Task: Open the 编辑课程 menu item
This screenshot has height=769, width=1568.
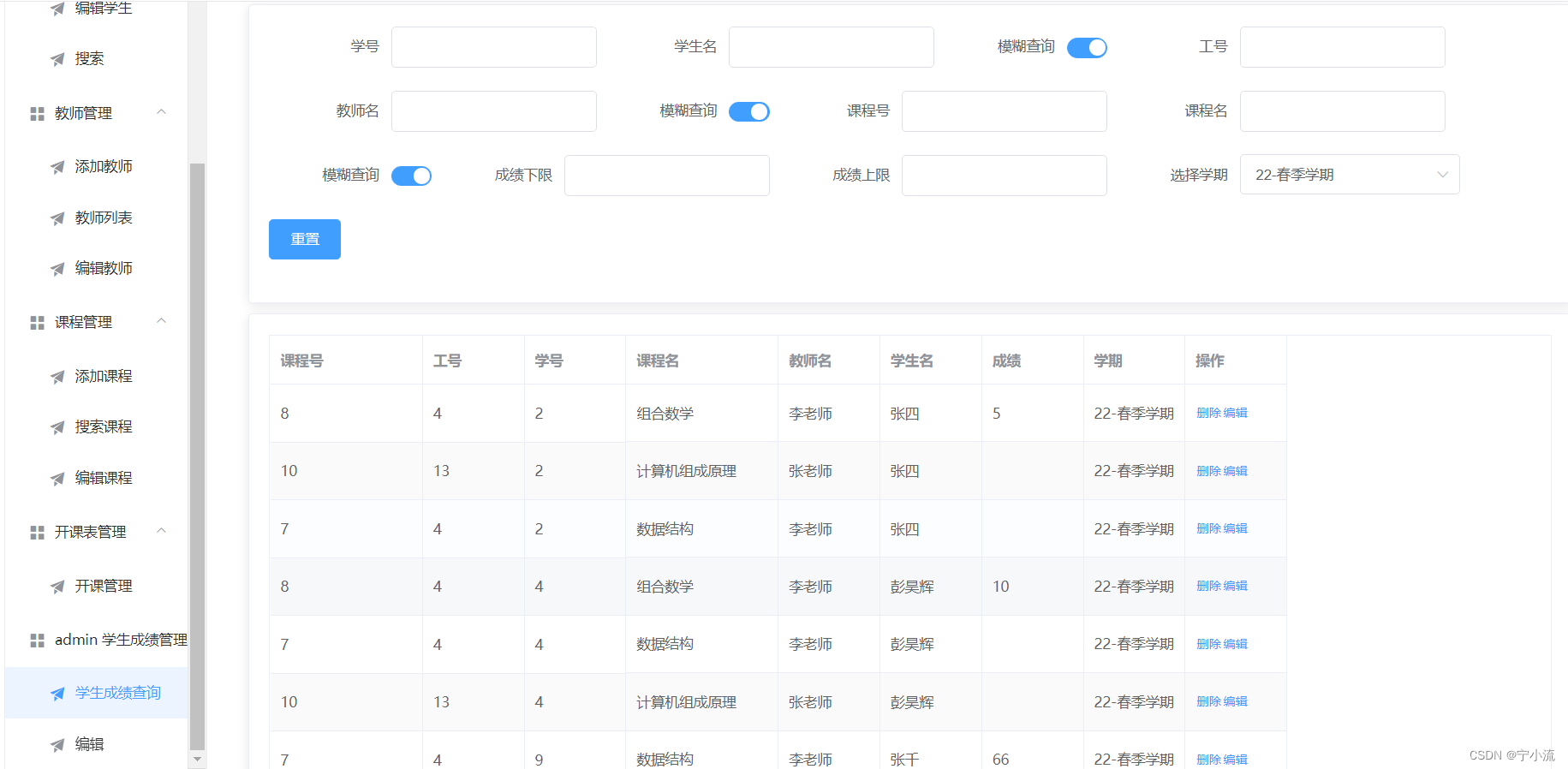Action: point(97,478)
